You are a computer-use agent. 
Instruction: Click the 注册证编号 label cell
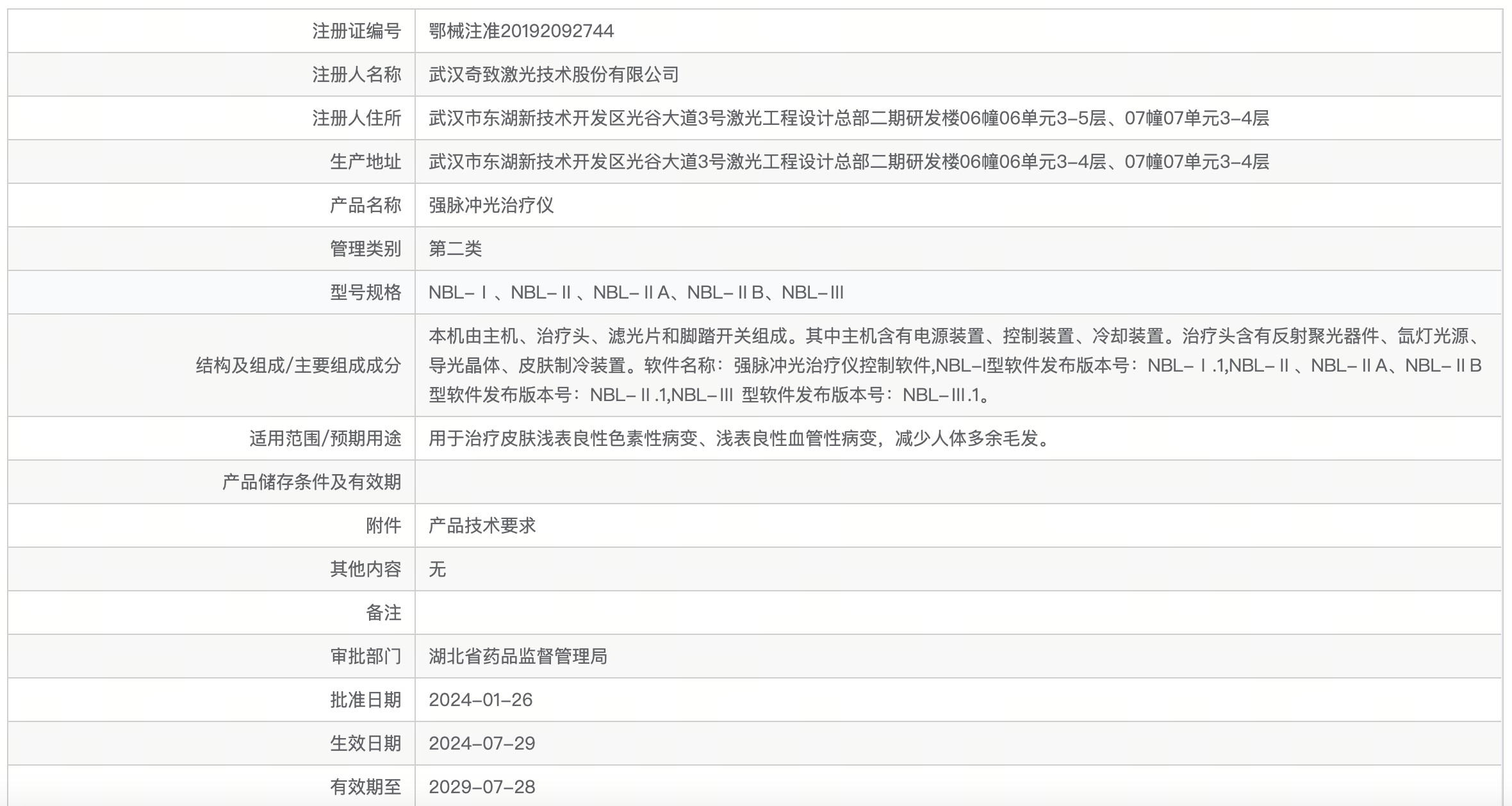click(x=356, y=31)
